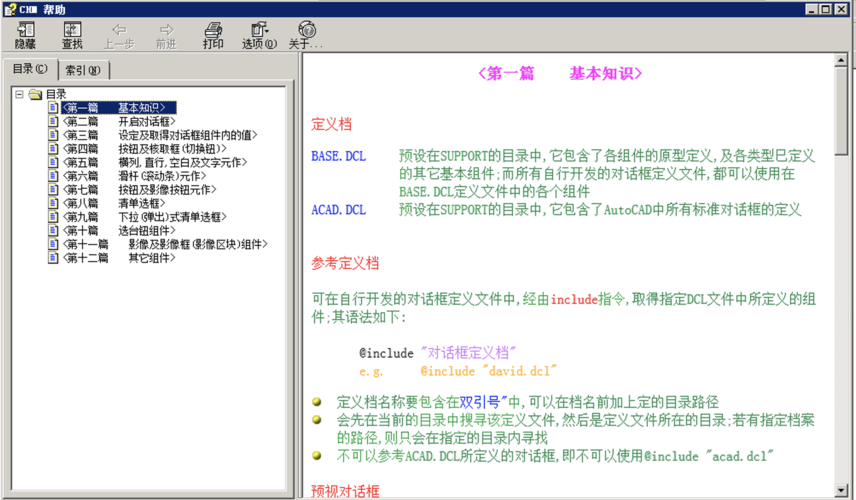Image resolution: width=856 pixels, height=500 pixels.
Task: Click the content scrollbar down arrow
Action: point(841,490)
